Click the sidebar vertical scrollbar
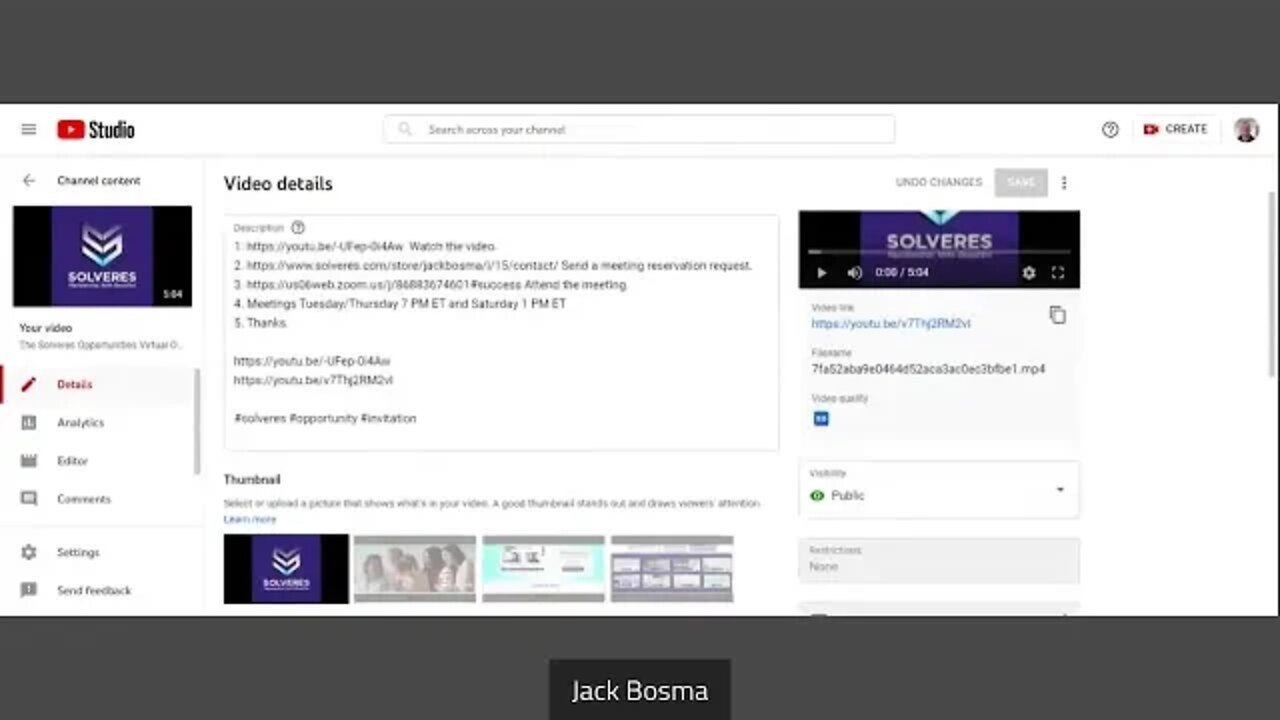 pyautogui.click(x=198, y=422)
